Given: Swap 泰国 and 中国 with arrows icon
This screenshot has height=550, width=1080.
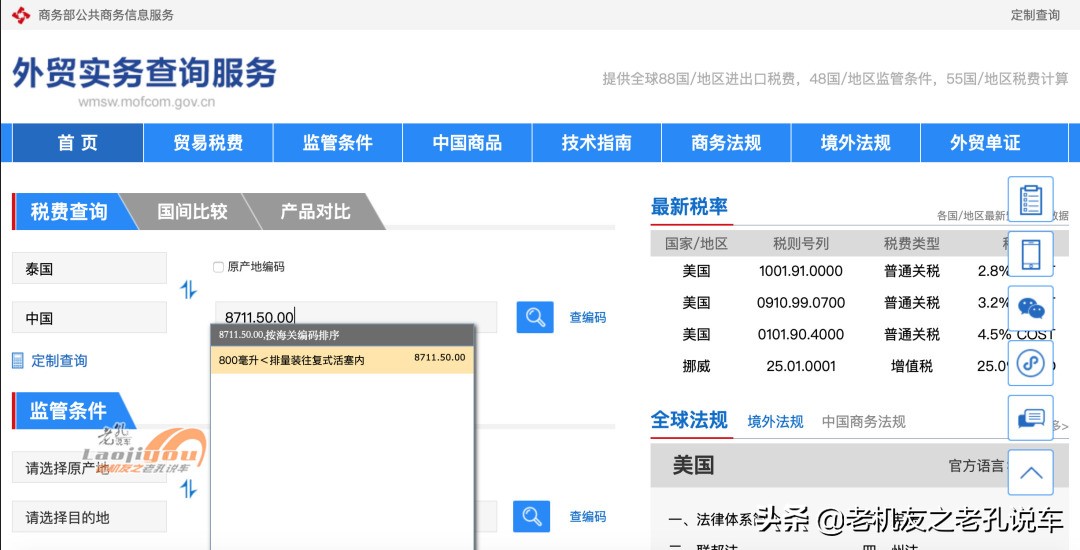Looking at the screenshot, I should pos(189,289).
